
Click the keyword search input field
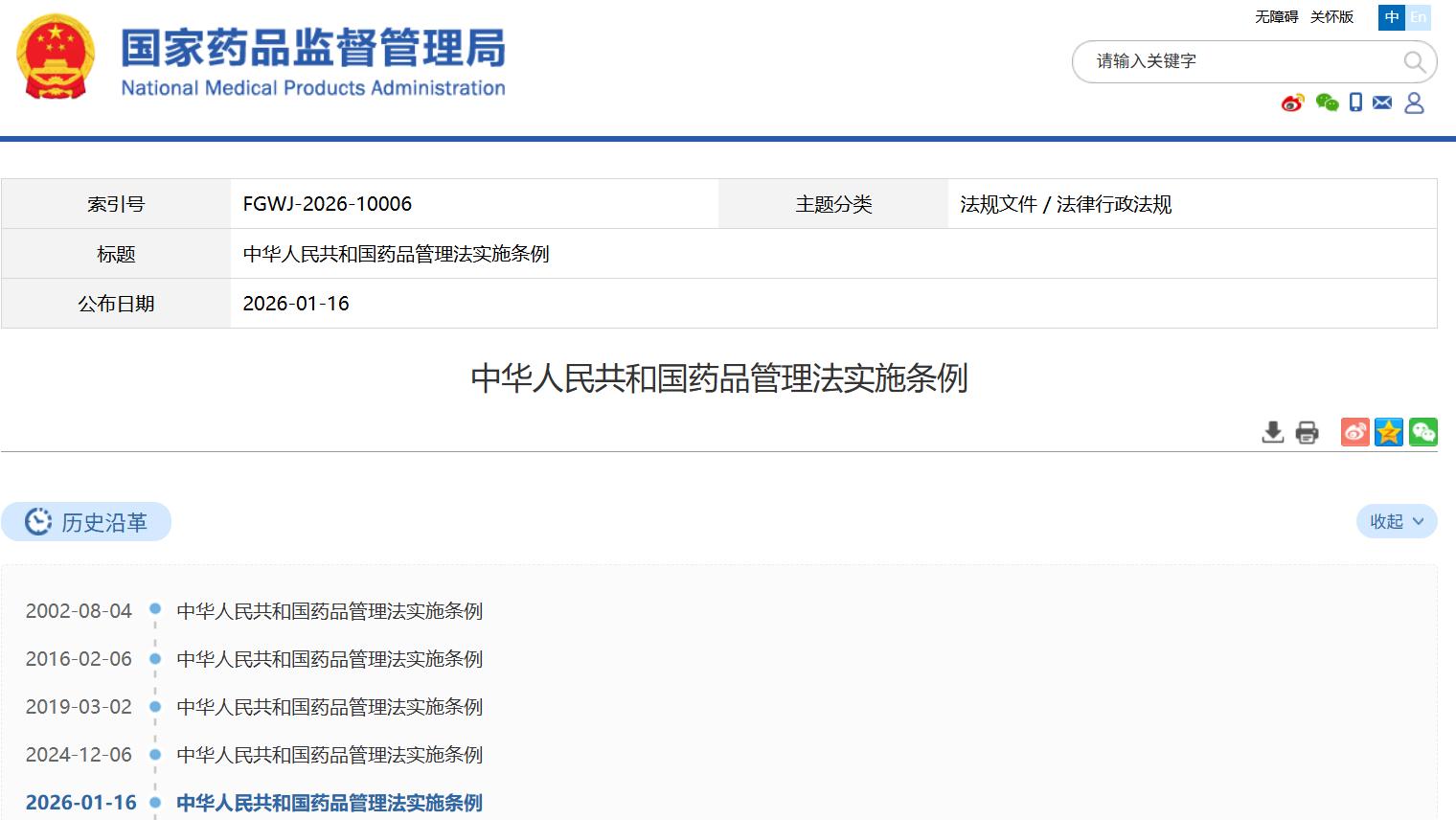(1236, 61)
